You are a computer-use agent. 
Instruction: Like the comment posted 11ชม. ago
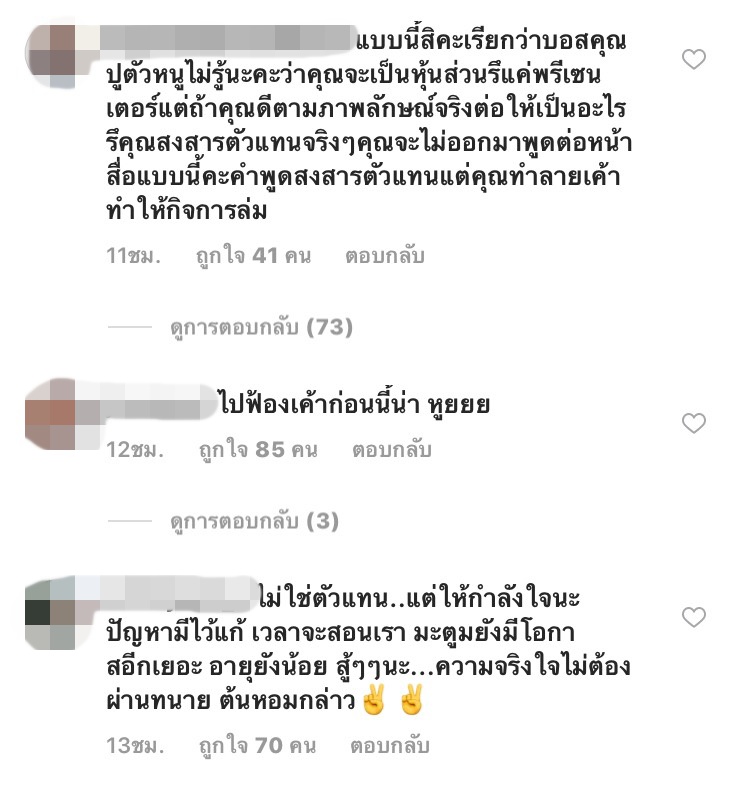[694, 59]
